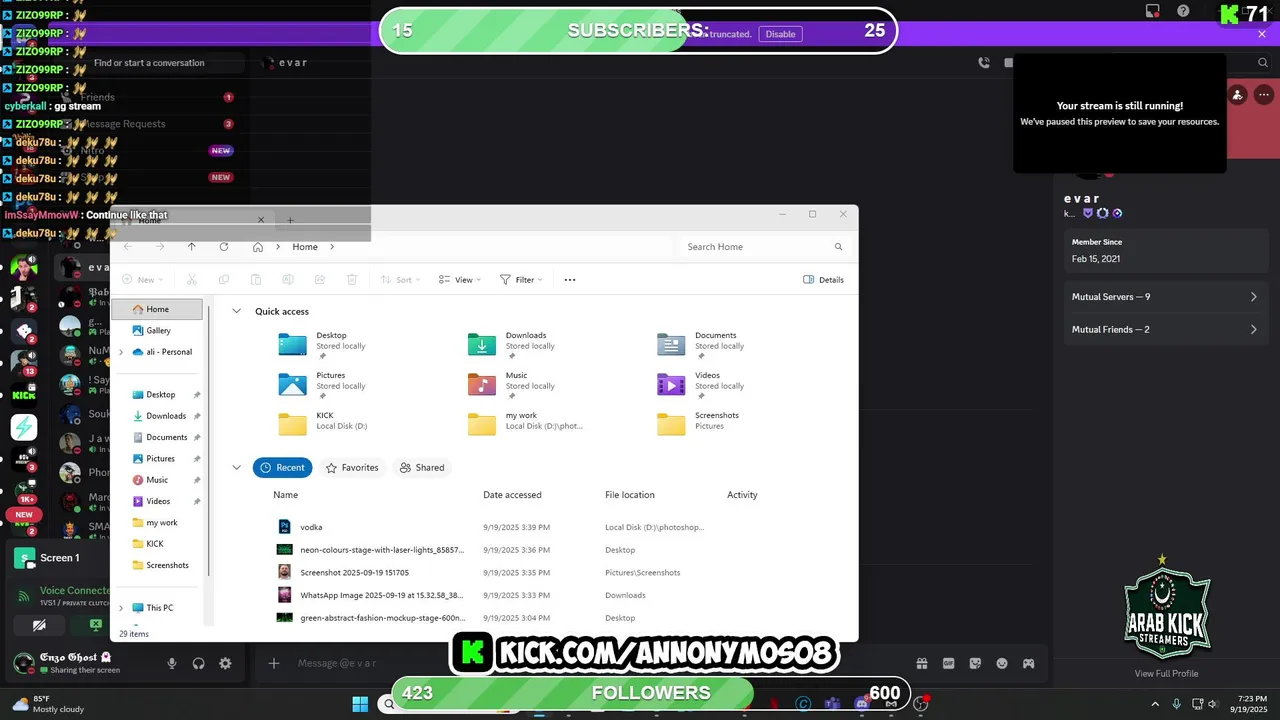The width and height of the screenshot is (1280, 720).
Task: Click the taskbar microphone tray icon
Action: coord(1176,704)
